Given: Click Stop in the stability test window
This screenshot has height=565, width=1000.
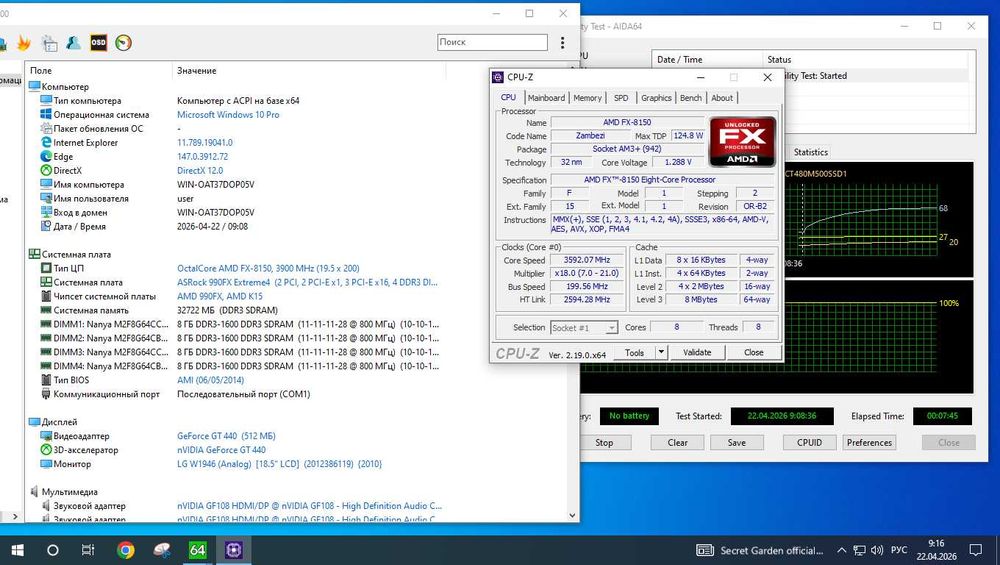Looking at the screenshot, I should pos(604,443).
